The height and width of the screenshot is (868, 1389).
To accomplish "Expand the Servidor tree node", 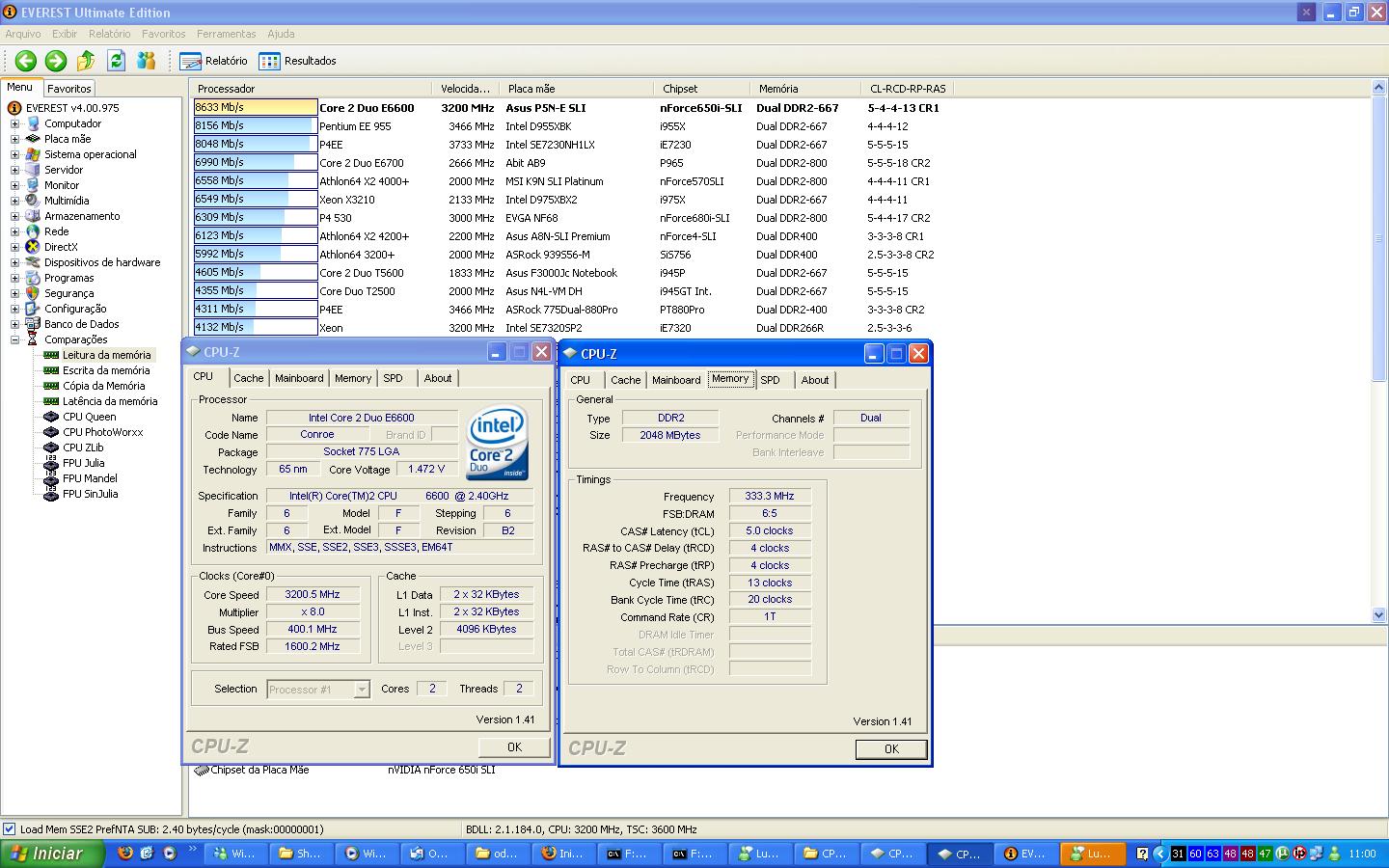I will (14, 170).
